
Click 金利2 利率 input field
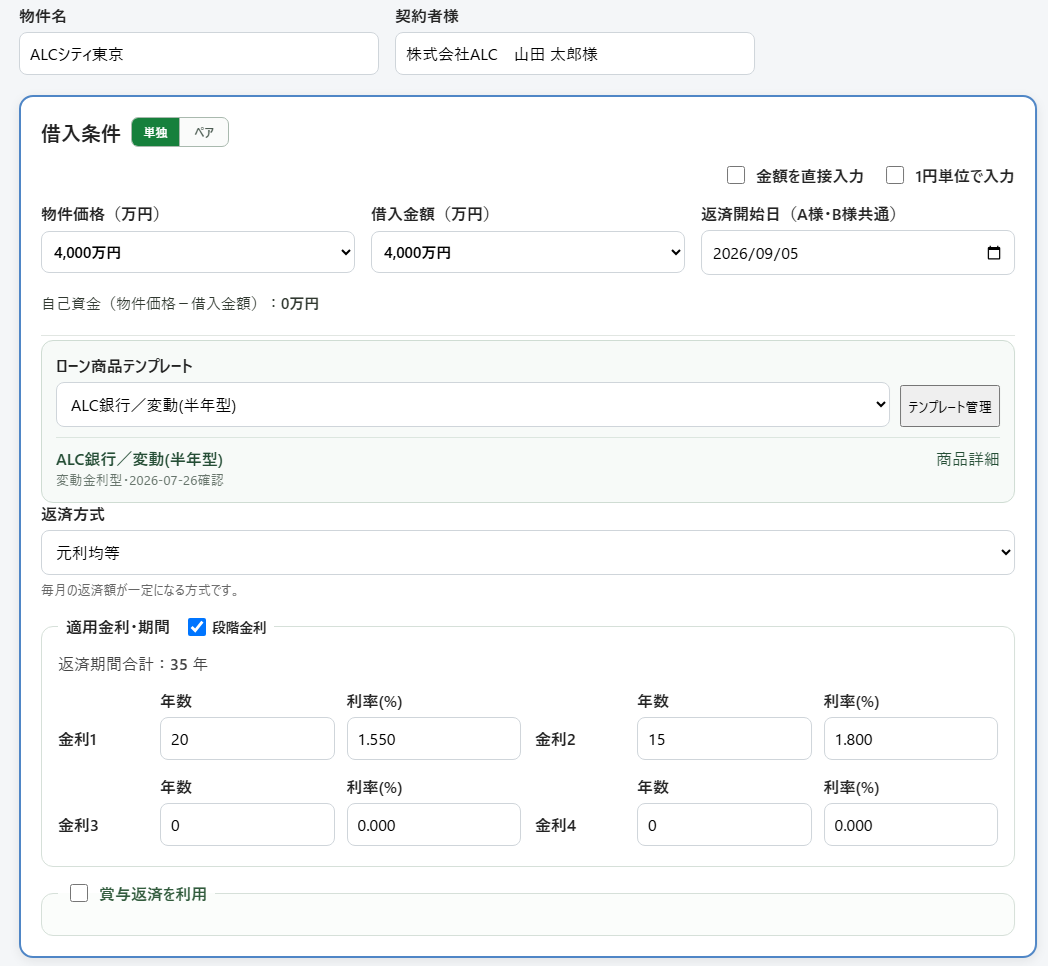(910, 739)
